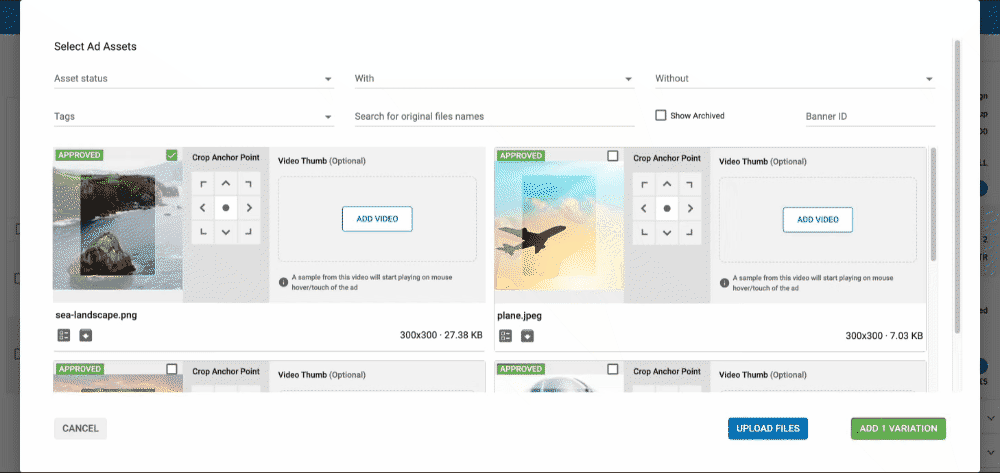Set plane.jpeg crop anchor to bottom-right corner
This screenshot has width=1000, height=473.
click(x=690, y=231)
